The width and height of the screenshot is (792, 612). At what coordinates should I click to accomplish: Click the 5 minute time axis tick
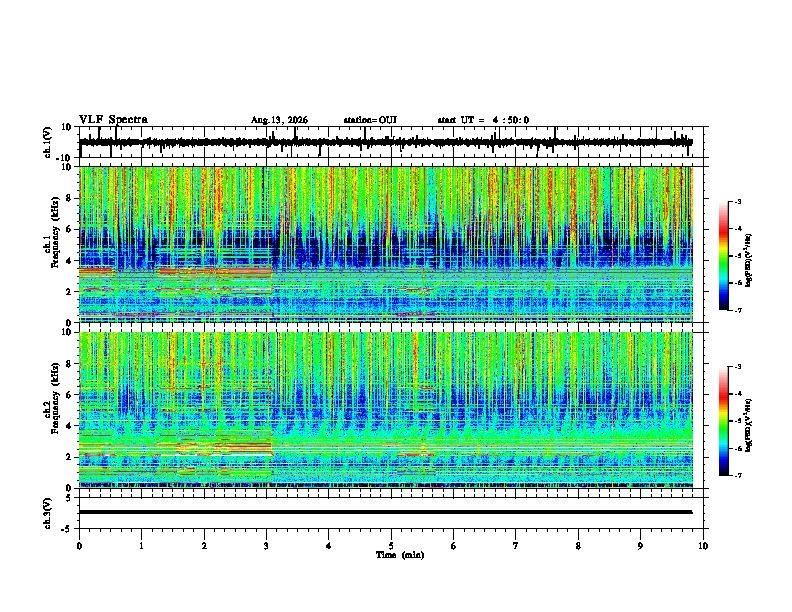391,546
